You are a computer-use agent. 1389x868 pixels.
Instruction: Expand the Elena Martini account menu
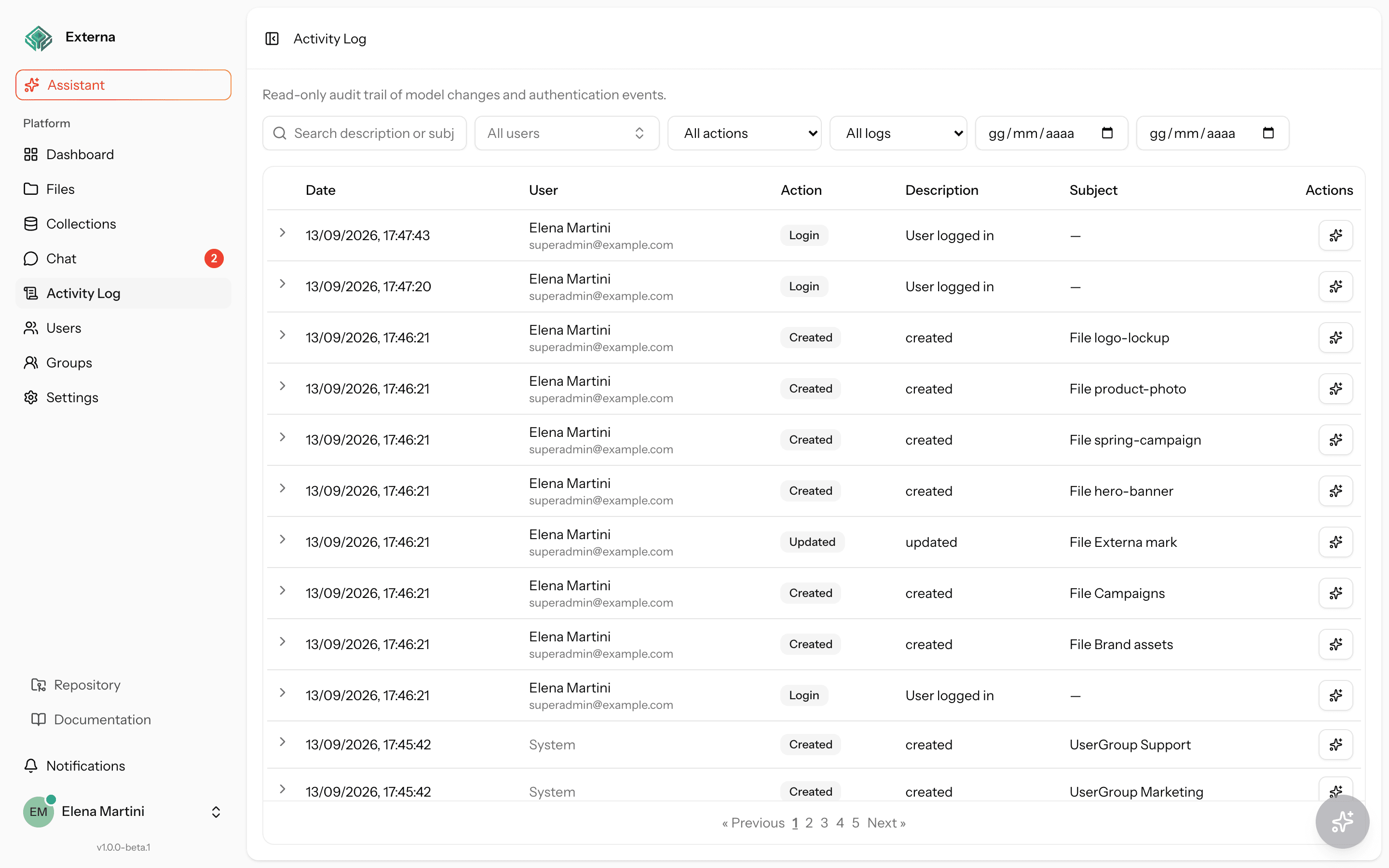216,812
